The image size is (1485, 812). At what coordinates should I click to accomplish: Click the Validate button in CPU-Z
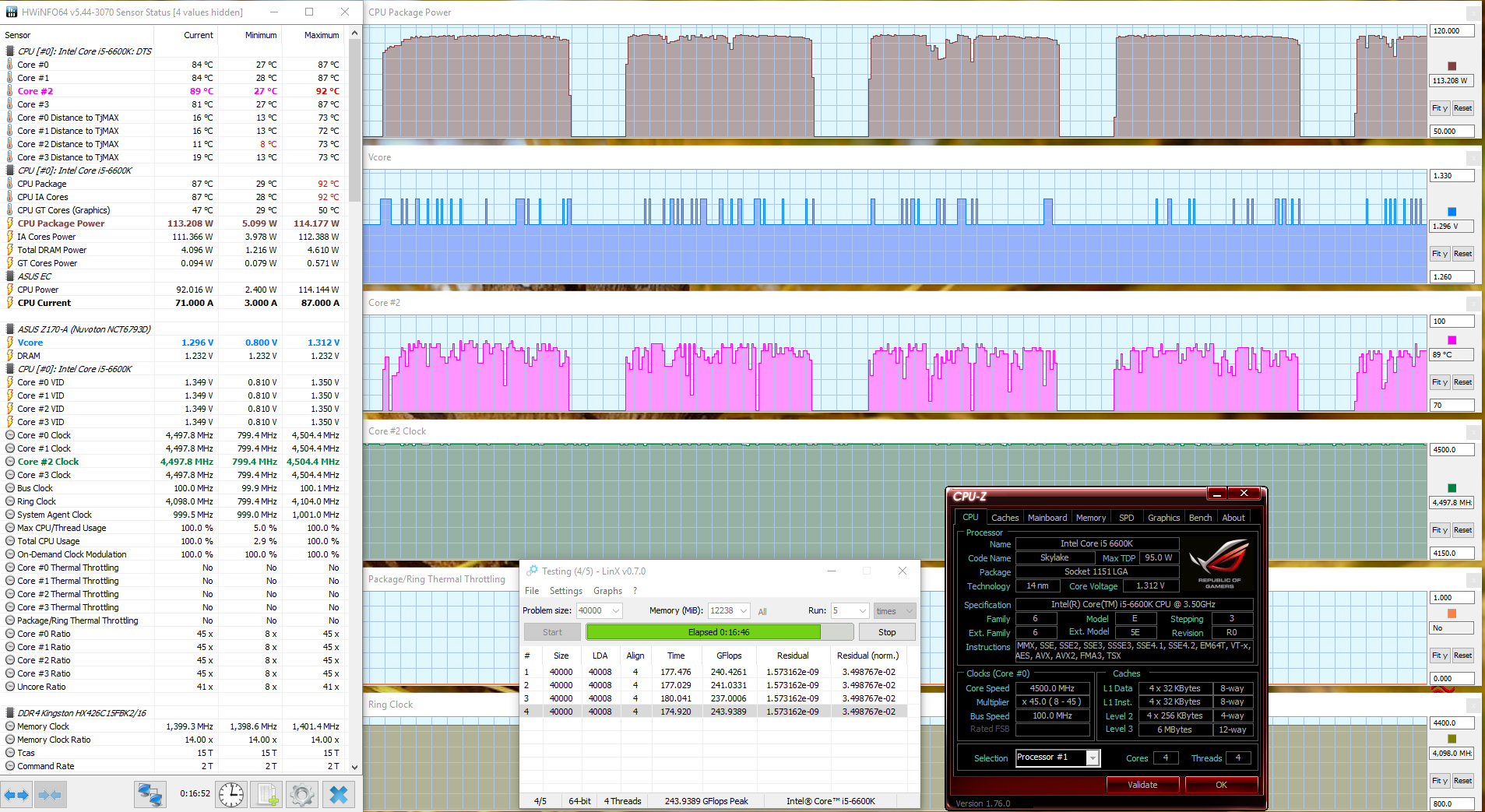click(x=1142, y=785)
